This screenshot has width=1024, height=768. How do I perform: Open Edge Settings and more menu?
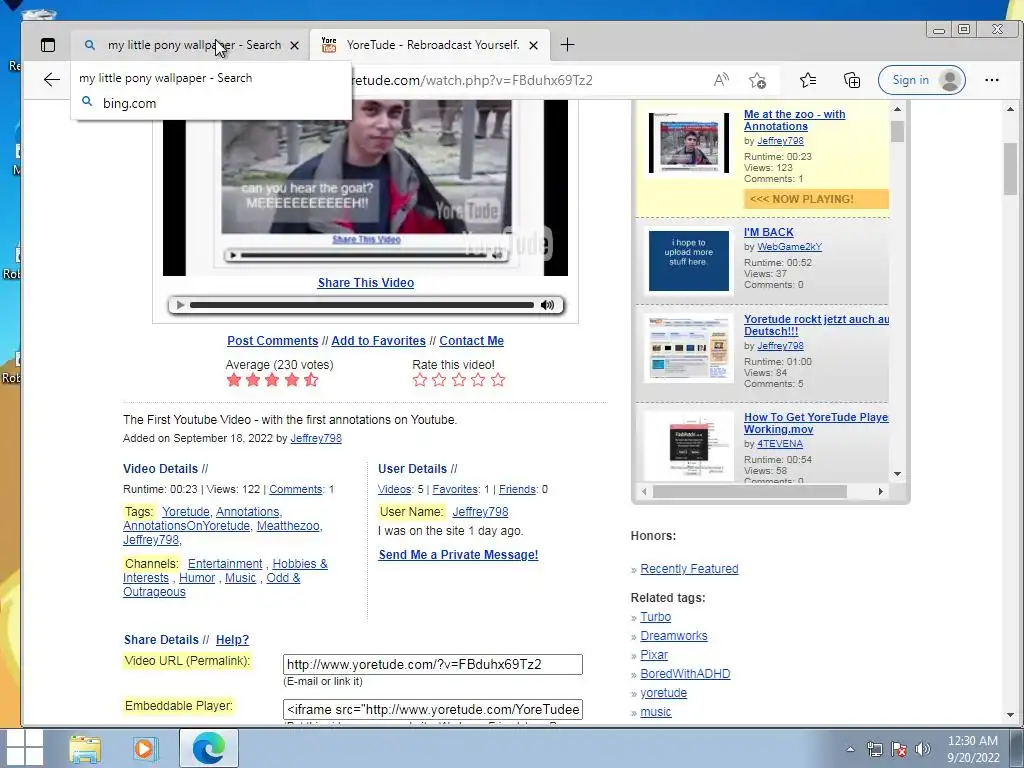click(x=991, y=80)
